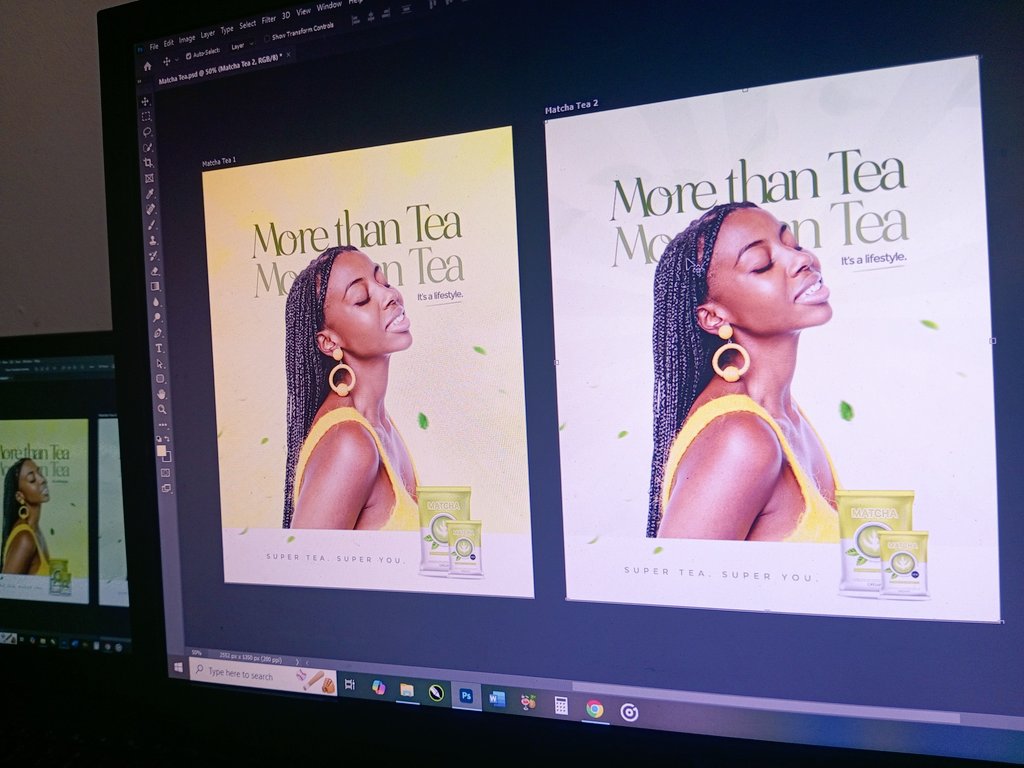Toggle the Auto-Select checkbox
This screenshot has width=1024, height=768.
click(x=189, y=56)
